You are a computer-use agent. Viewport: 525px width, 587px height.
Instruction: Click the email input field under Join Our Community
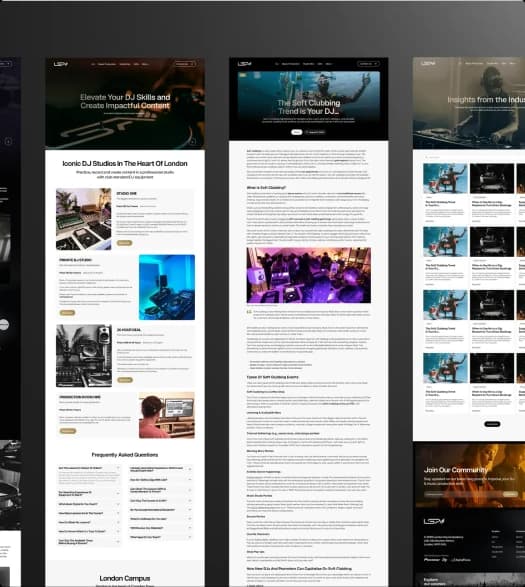pos(463,494)
